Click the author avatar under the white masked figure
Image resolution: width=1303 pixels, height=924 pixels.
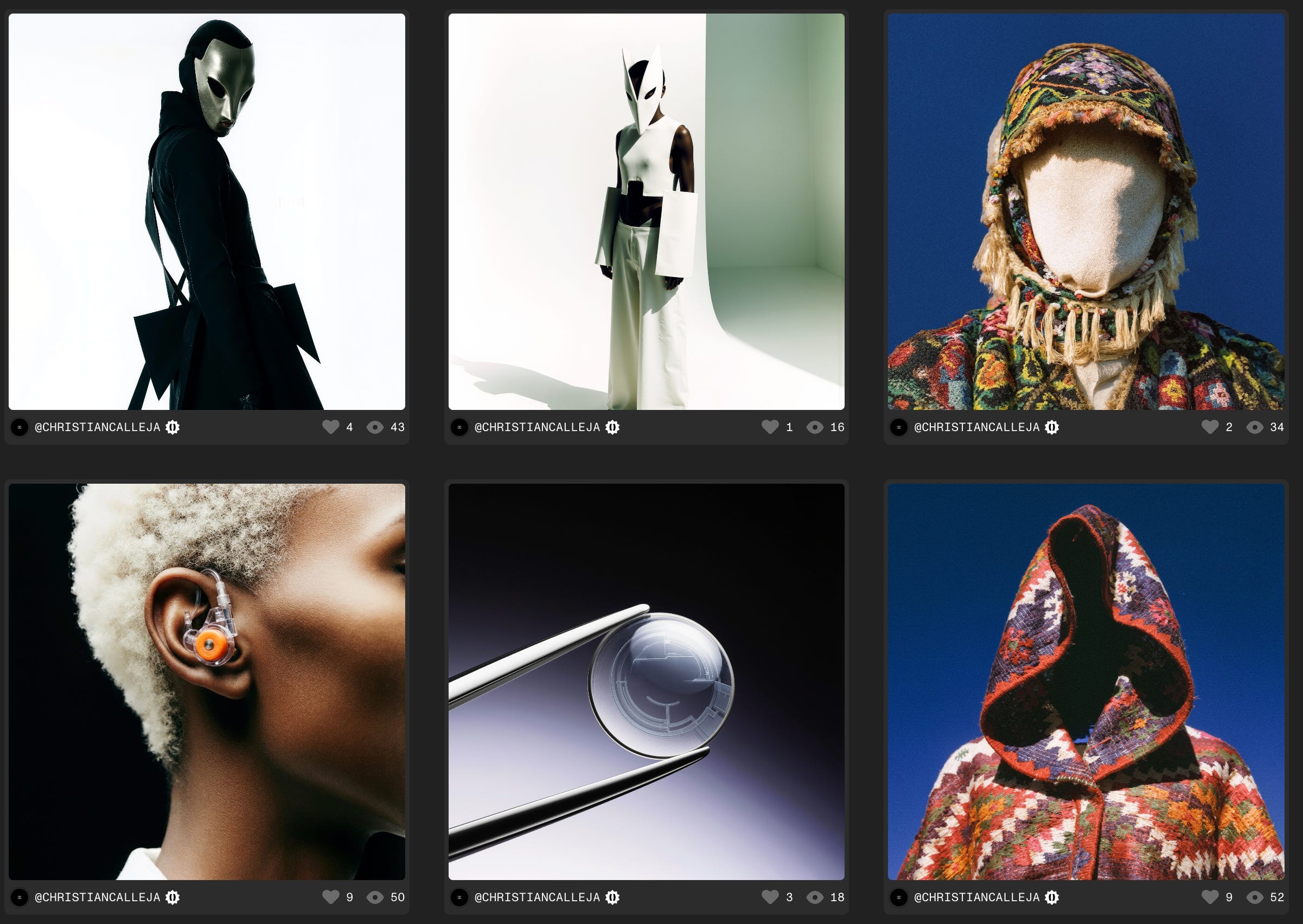pyautogui.click(x=459, y=427)
